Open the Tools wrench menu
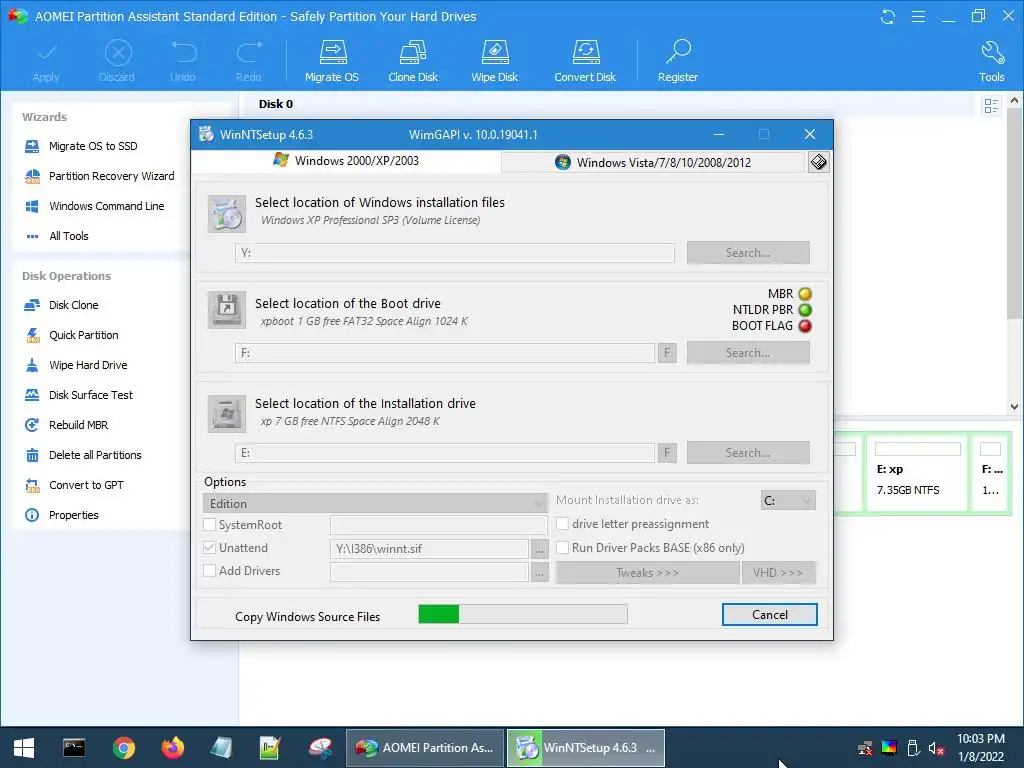This screenshot has height=768, width=1024. 991,61
